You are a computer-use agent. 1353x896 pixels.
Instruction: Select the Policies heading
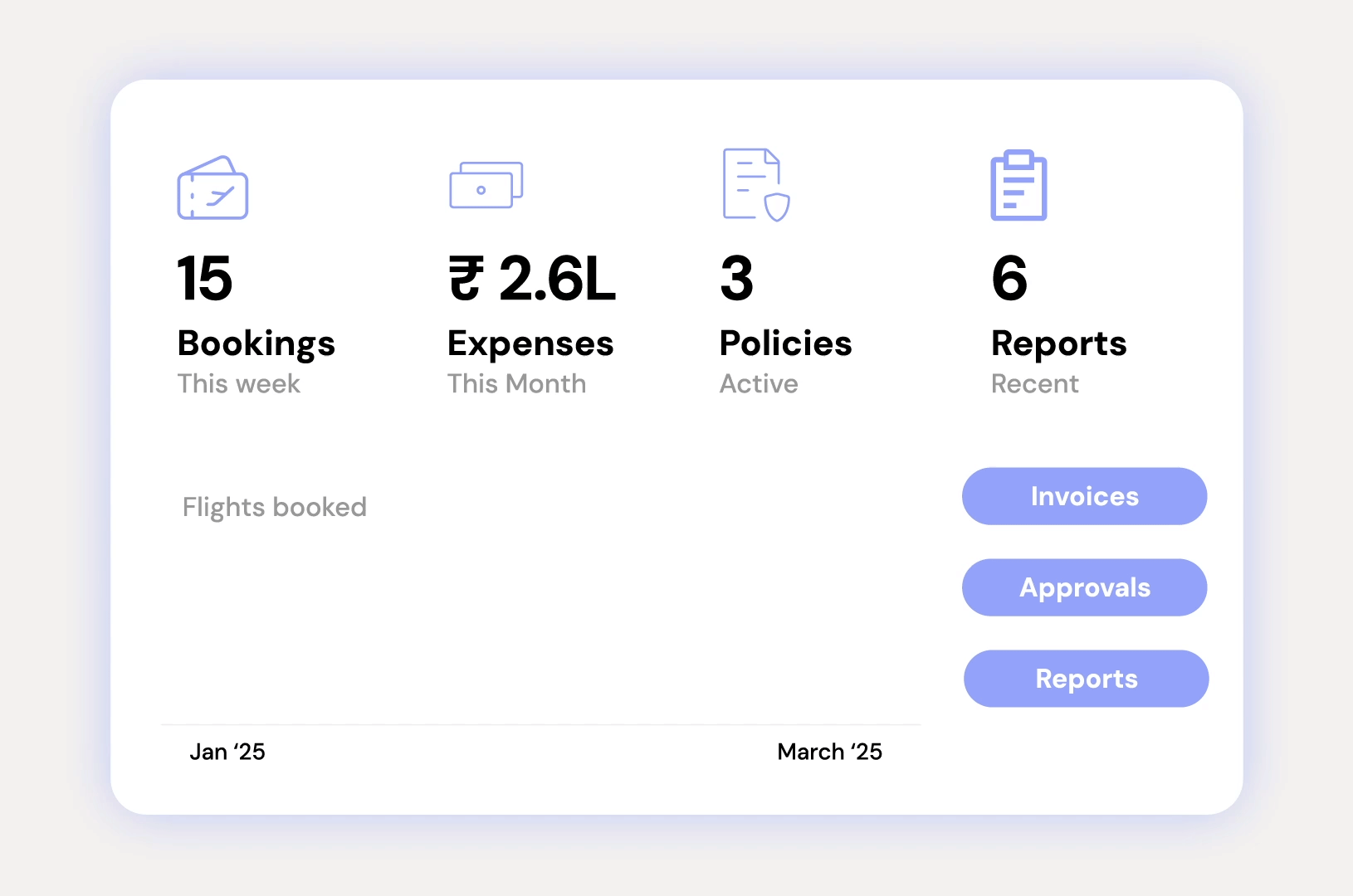pyautogui.click(x=785, y=343)
